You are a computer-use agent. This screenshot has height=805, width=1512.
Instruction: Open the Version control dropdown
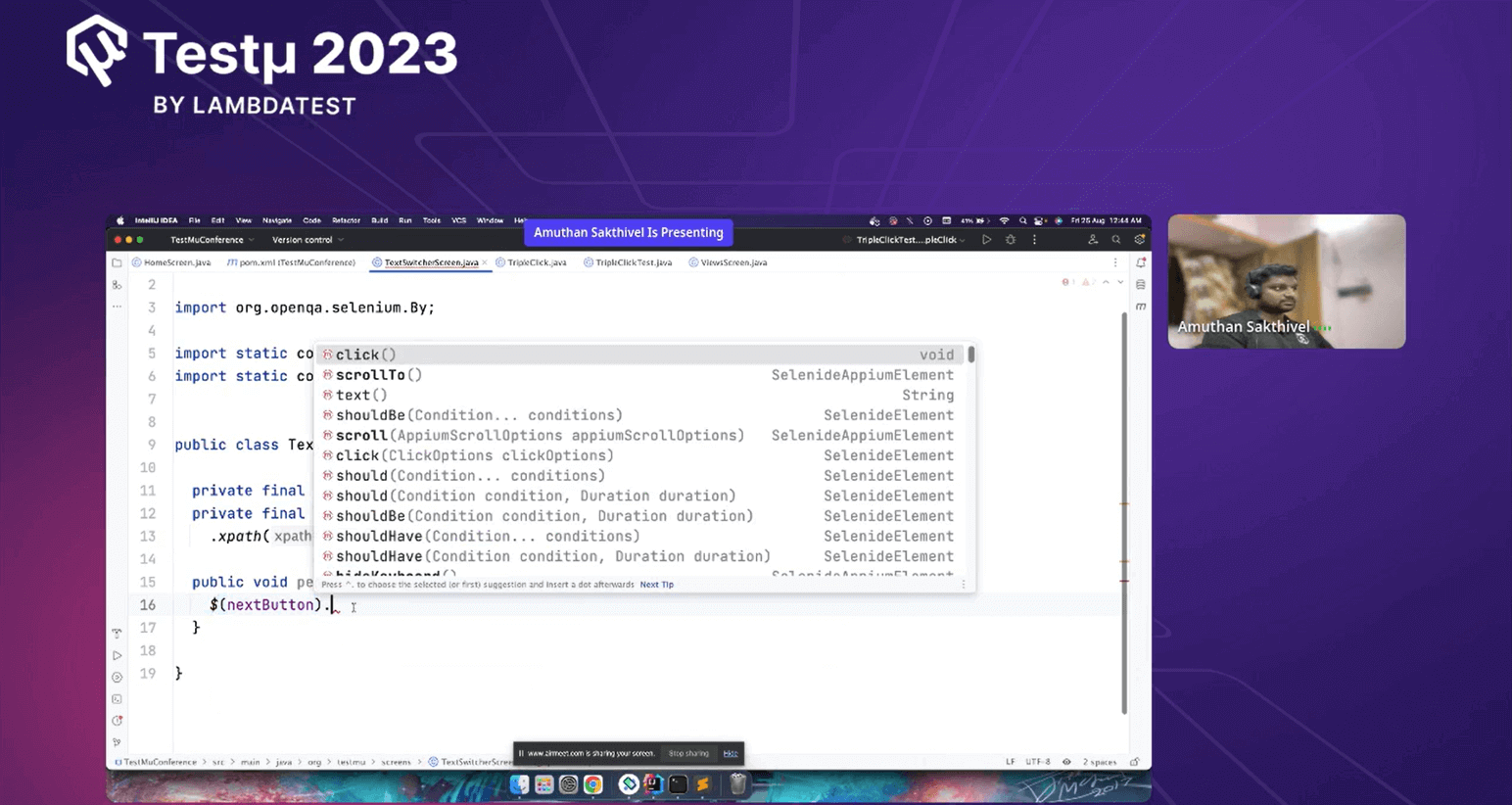(307, 240)
